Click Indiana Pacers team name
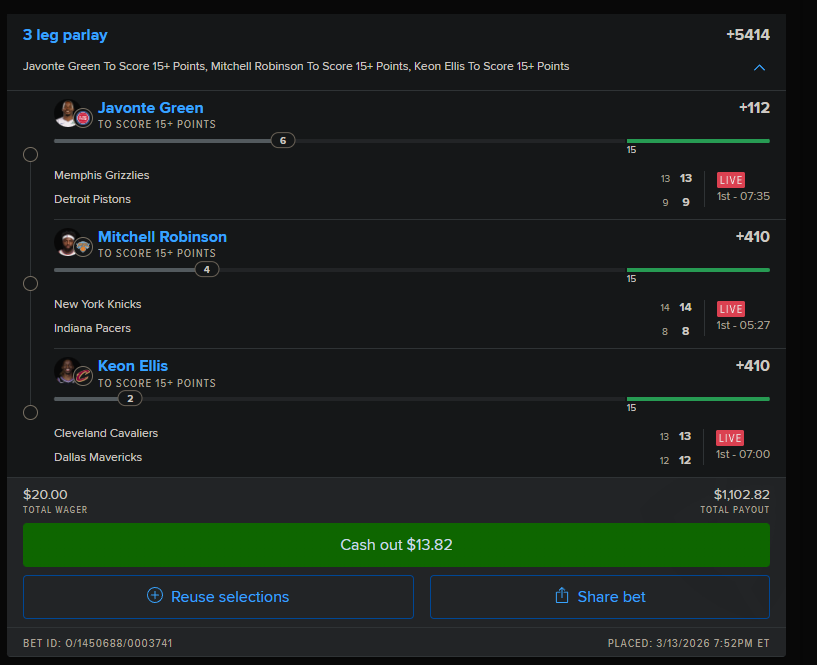817x665 pixels. coord(92,328)
